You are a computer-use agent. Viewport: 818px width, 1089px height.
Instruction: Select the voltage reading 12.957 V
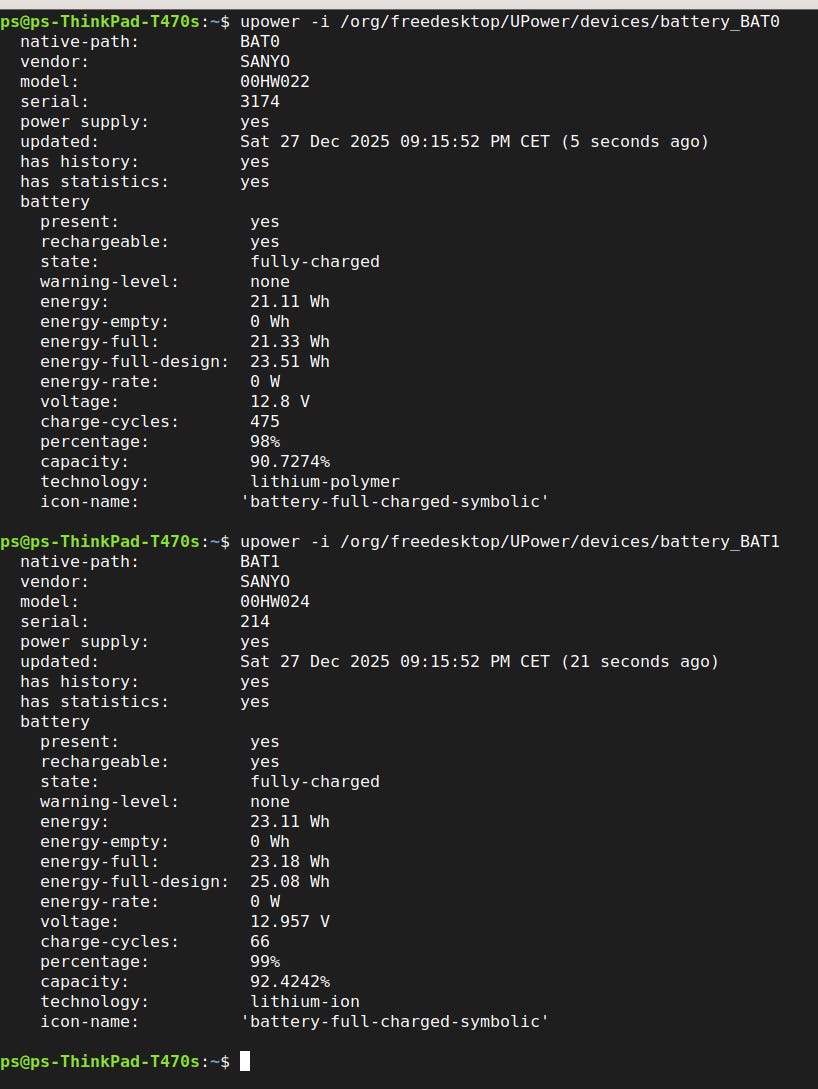pyautogui.click(x=289, y=921)
